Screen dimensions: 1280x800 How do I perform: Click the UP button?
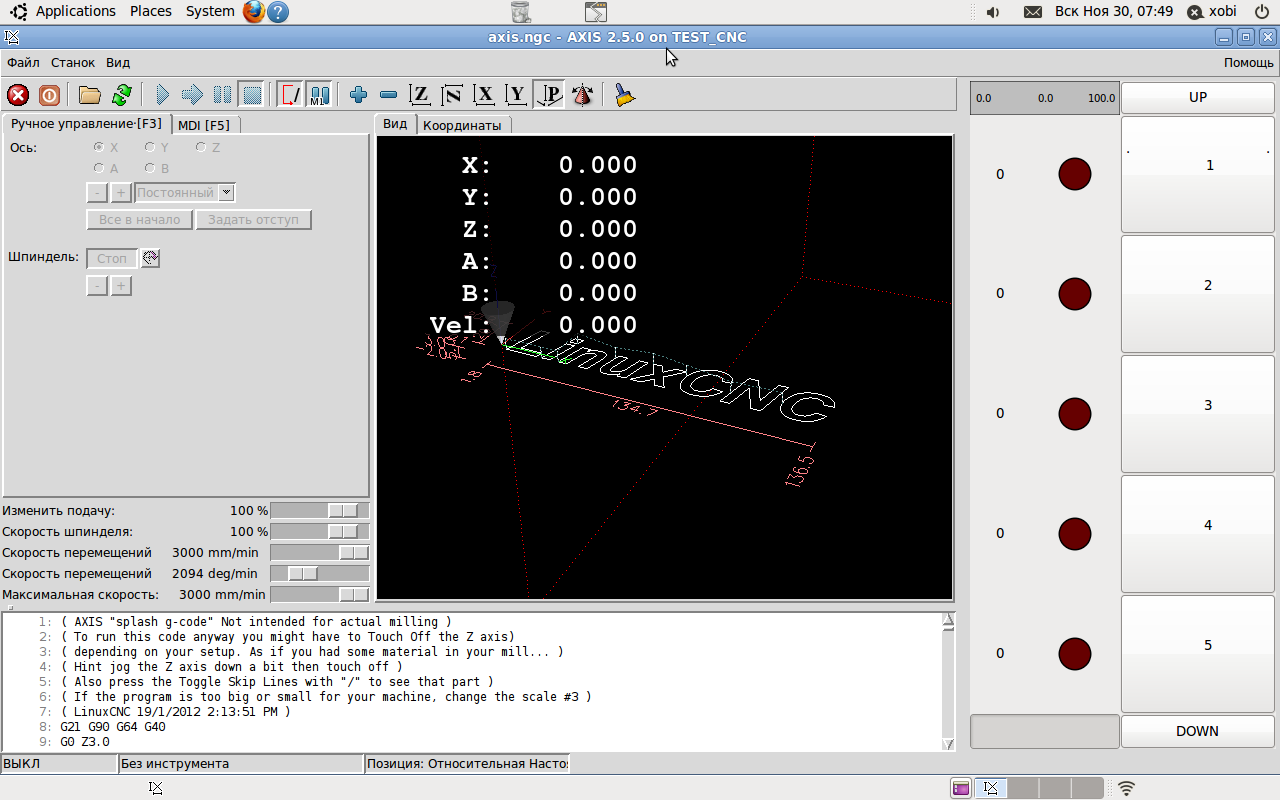coord(1198,97)
